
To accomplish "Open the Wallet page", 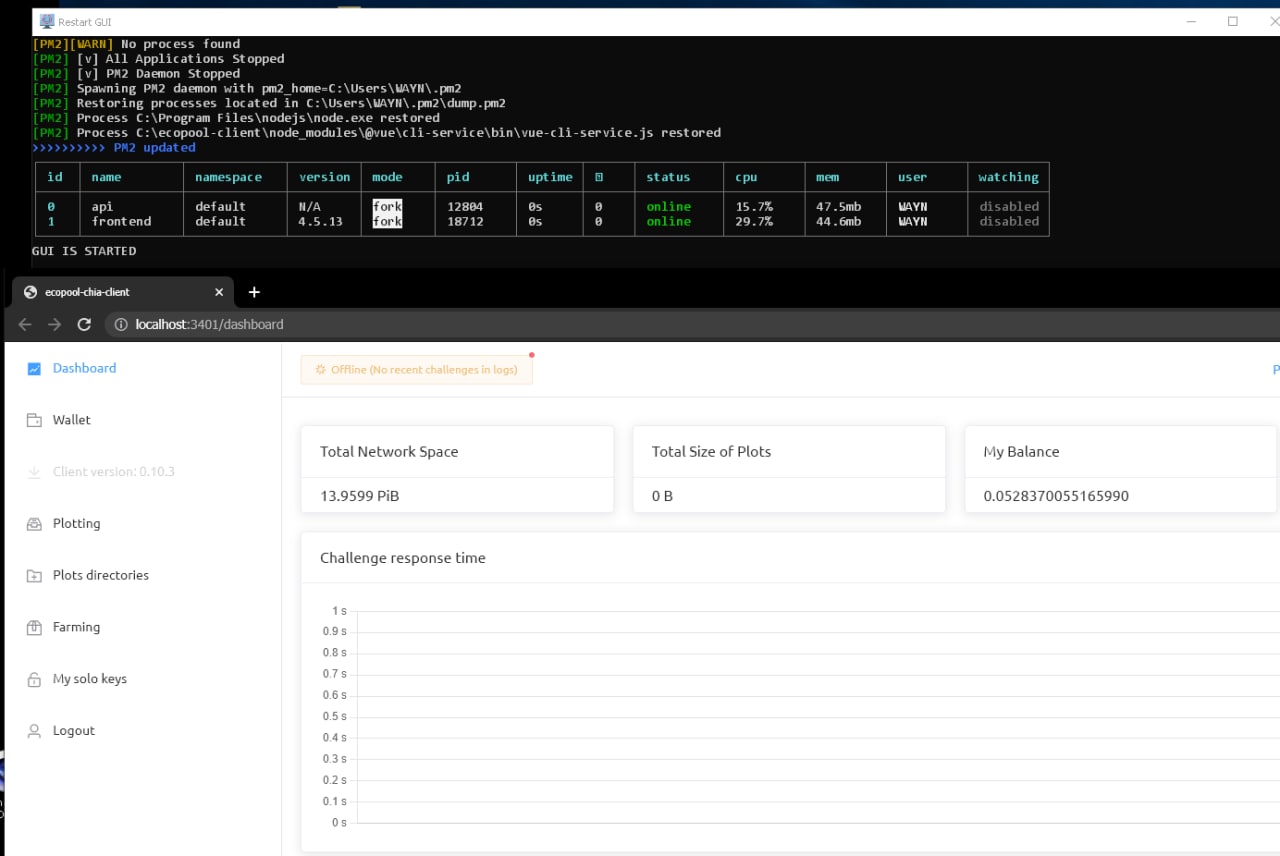I will tap(72, 420).
